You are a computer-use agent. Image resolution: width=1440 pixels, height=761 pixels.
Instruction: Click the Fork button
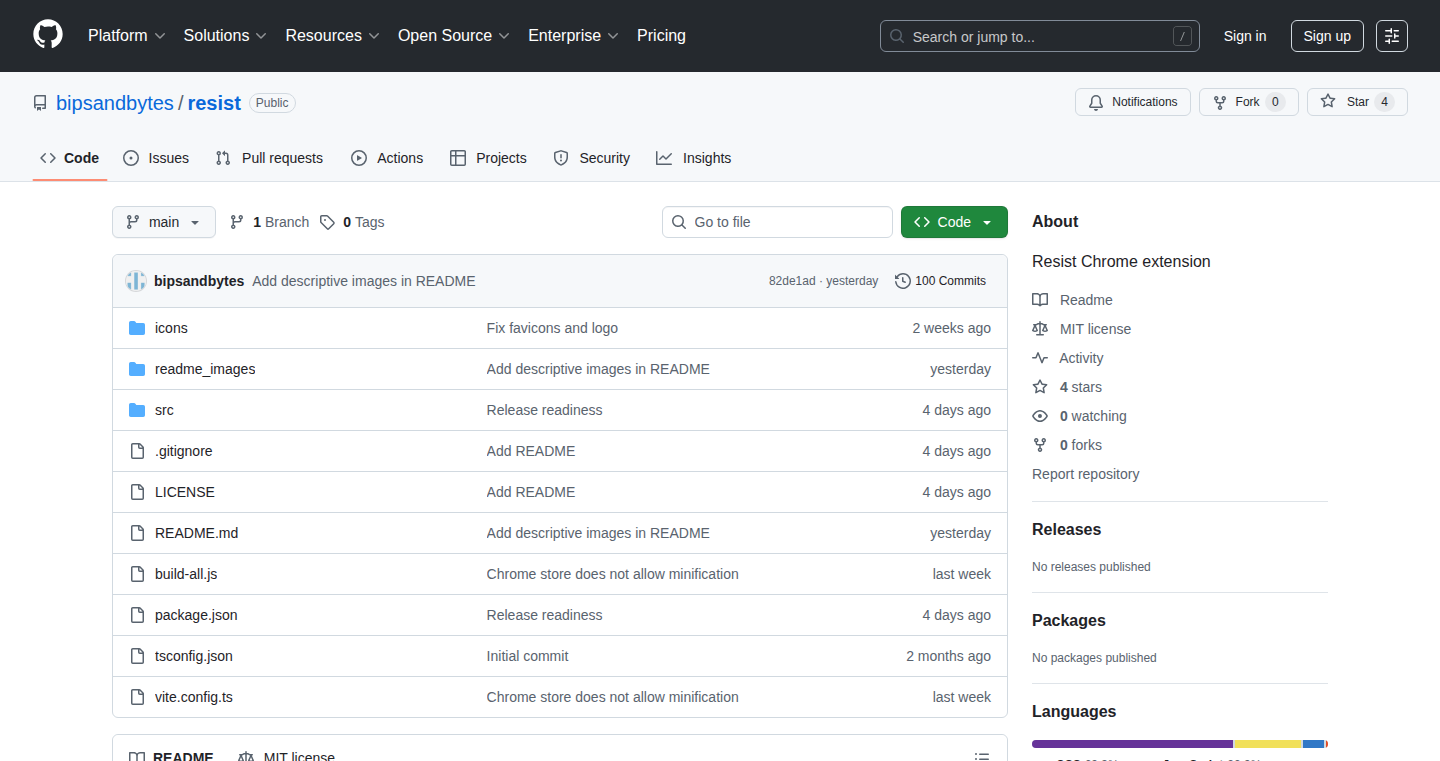click(x=1249, y=102)
